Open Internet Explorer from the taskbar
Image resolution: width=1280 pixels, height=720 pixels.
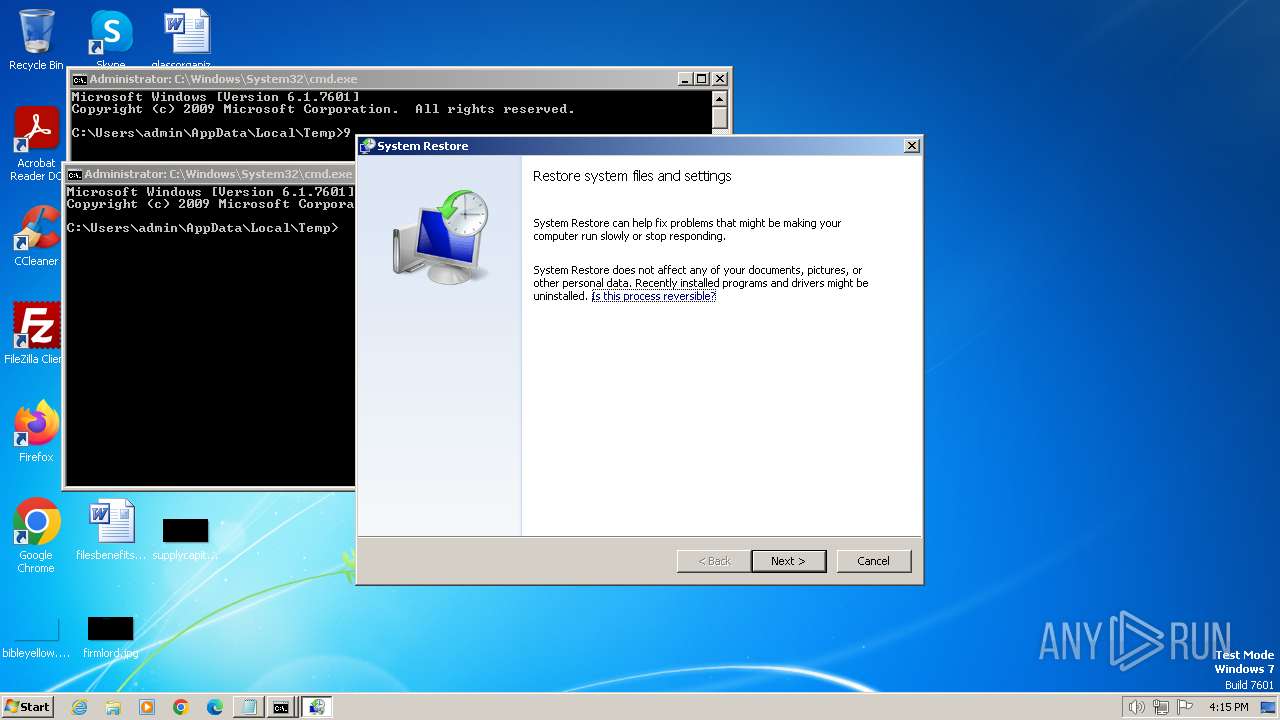[x=79, y=707]
